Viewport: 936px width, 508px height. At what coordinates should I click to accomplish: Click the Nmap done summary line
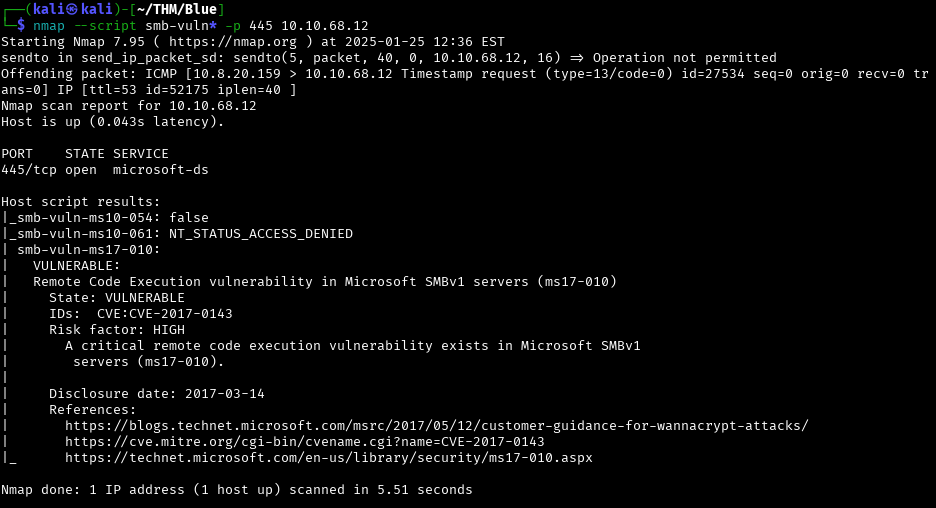tap(236, 490)
